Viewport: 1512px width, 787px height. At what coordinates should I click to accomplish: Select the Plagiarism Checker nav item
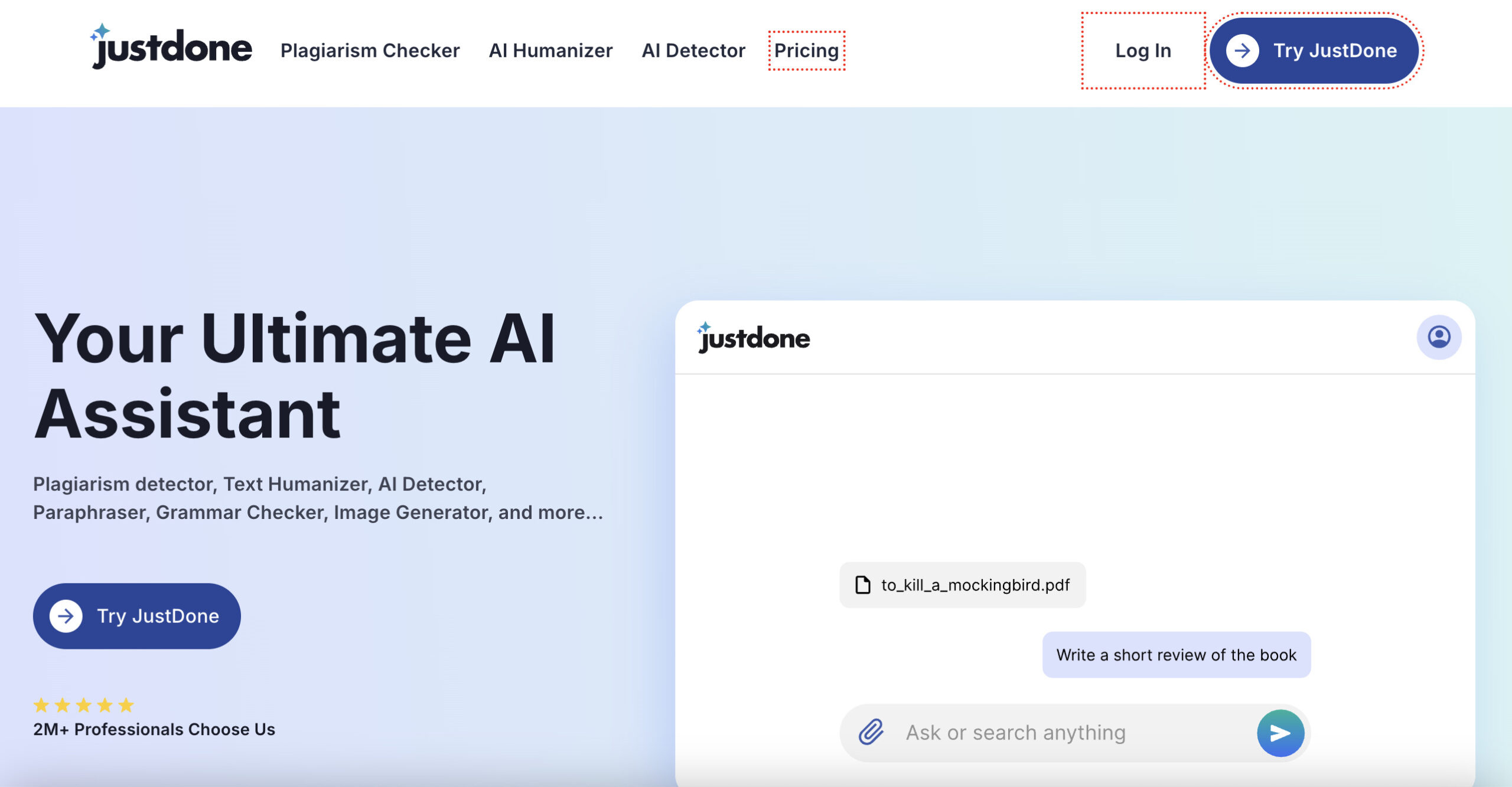click(370, 49)
